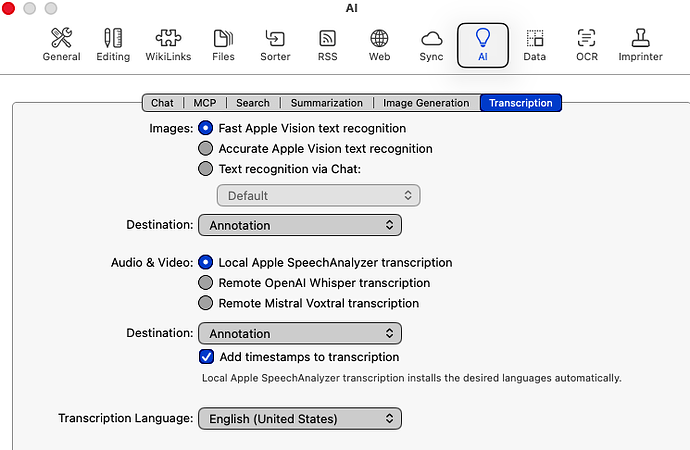690x450 pixels.
Task: Open the RSS feed settings
Action: [327, 45]
